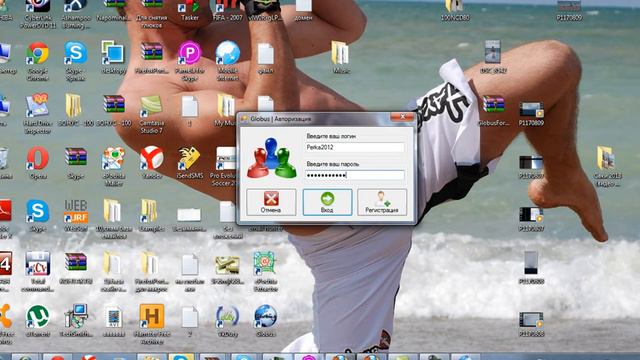The height and width of the screenshot is (360, 640).
Task: Click the Отмена cancel button
Action: point(271,202)
